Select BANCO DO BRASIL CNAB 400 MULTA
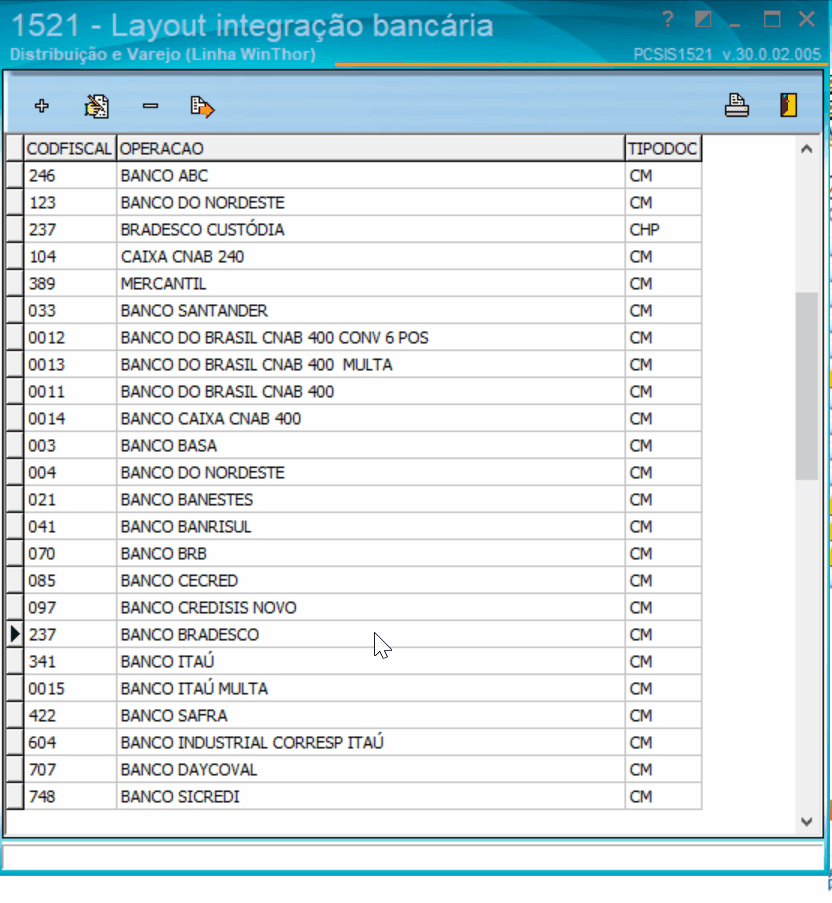This screenshot has height=903, width=832. [354, 365]
